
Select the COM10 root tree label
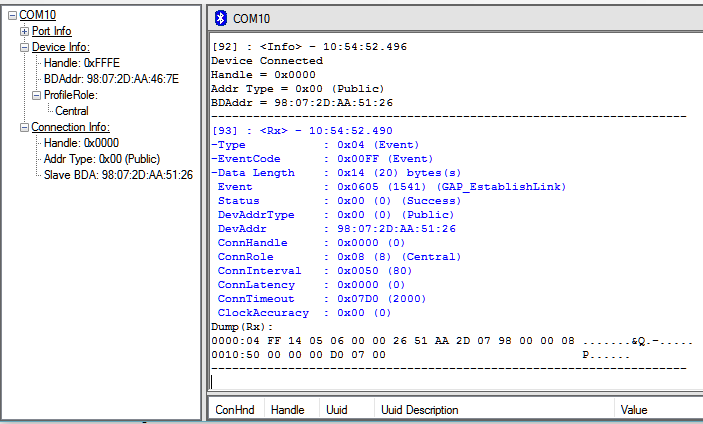click(37, 15)
